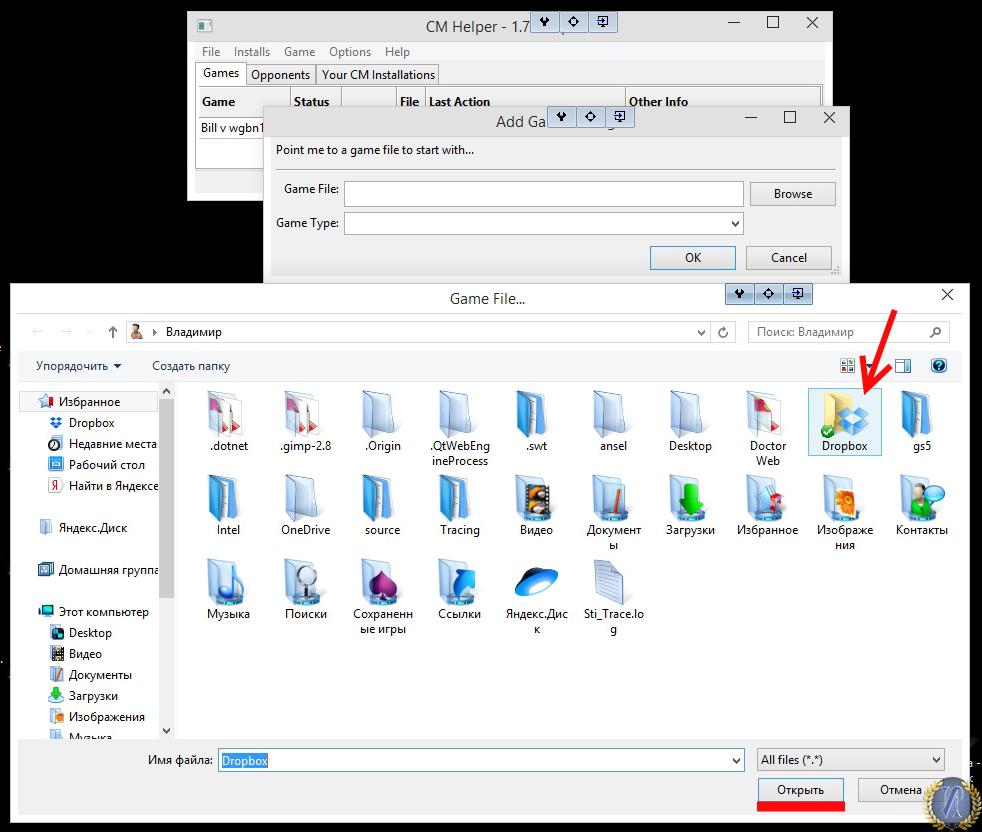
Task: Click the Game File text field
Action: tap(543, 194)
